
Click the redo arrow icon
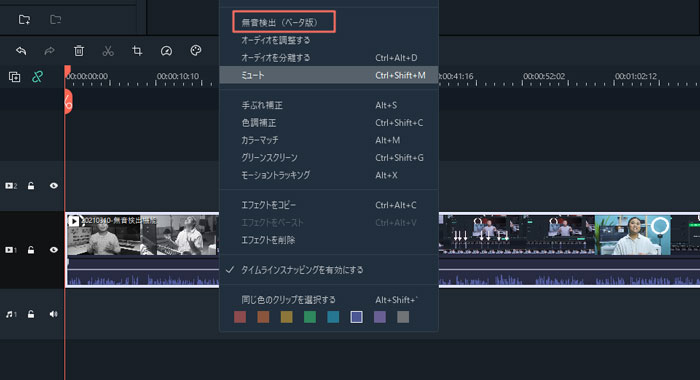point(50,51)
